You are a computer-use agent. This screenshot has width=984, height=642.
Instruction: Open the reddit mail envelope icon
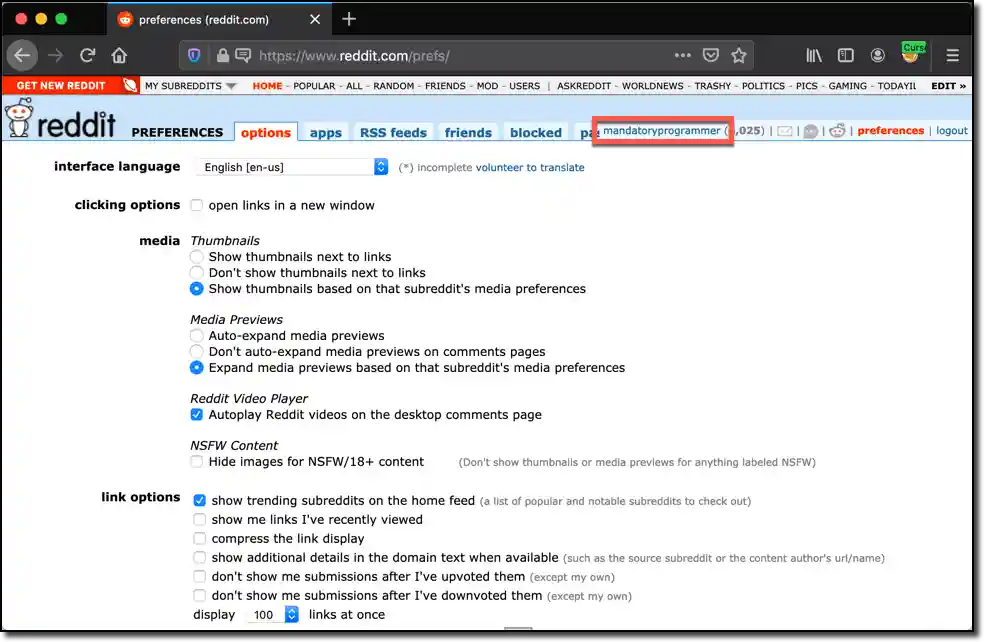(x=784, y=131)
